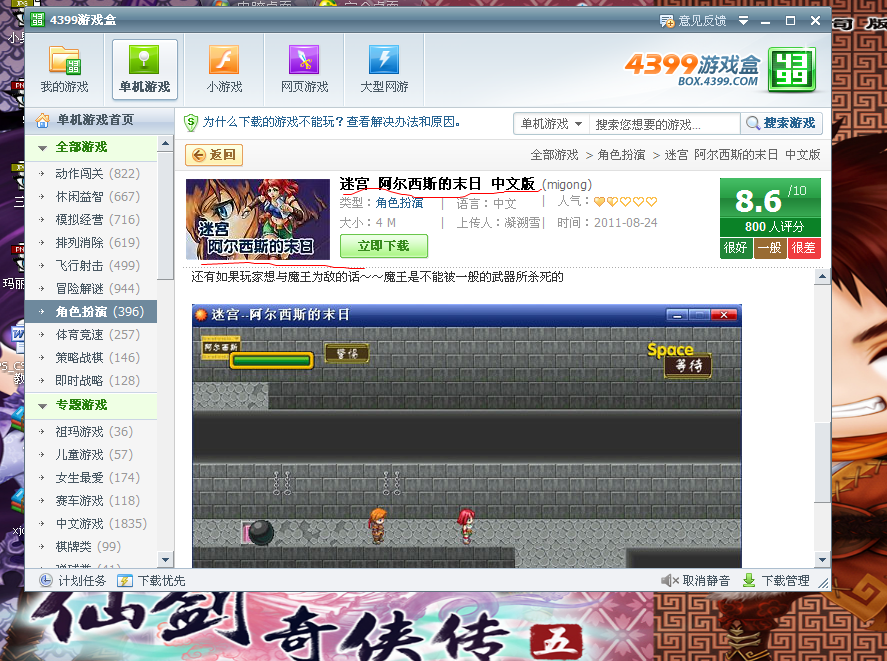
Task: Go to 角色扮演 breadcrumb link
Action: (x=621, y=155)
